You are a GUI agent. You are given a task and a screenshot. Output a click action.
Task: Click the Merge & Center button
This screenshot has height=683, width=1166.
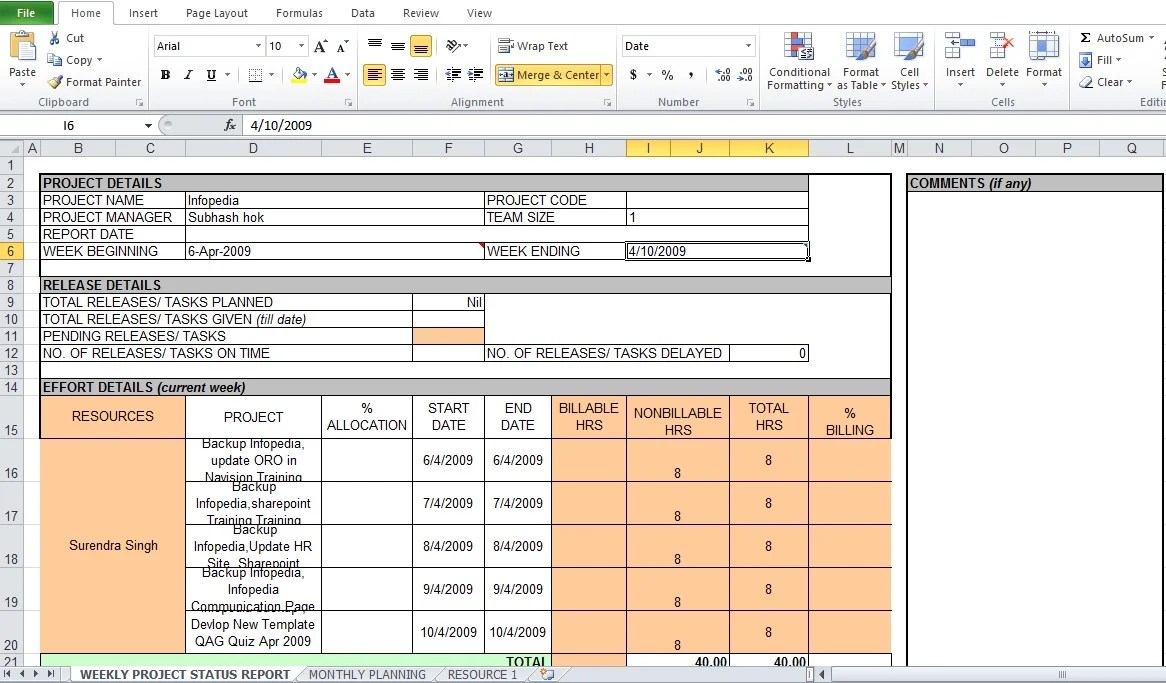click(548, 74)
